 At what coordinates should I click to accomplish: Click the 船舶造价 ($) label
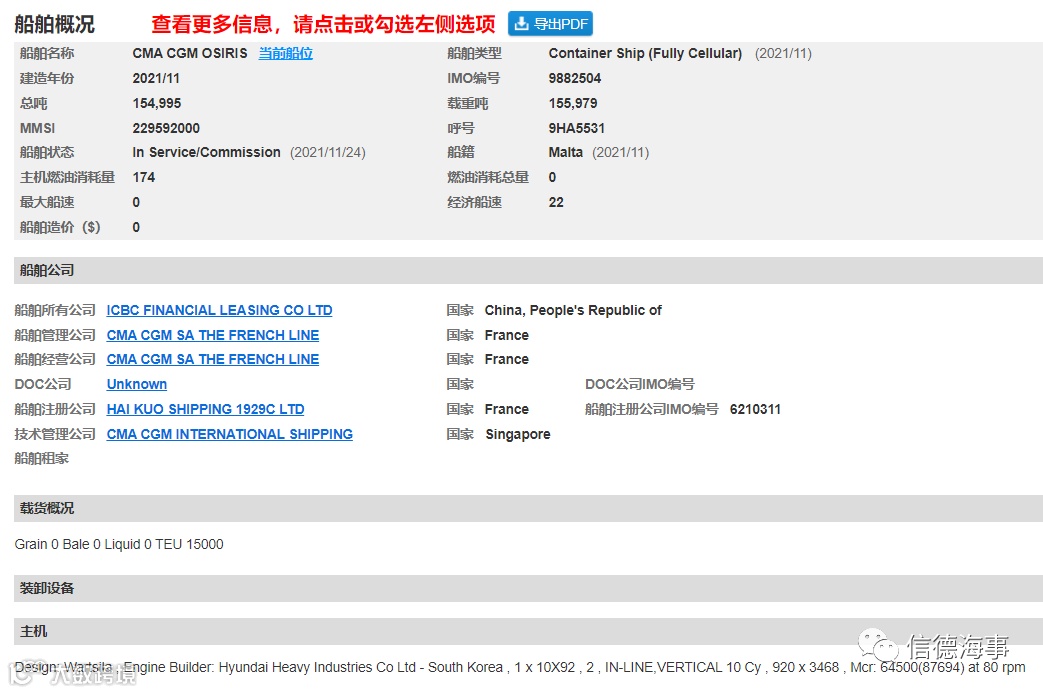click(60, 227)
